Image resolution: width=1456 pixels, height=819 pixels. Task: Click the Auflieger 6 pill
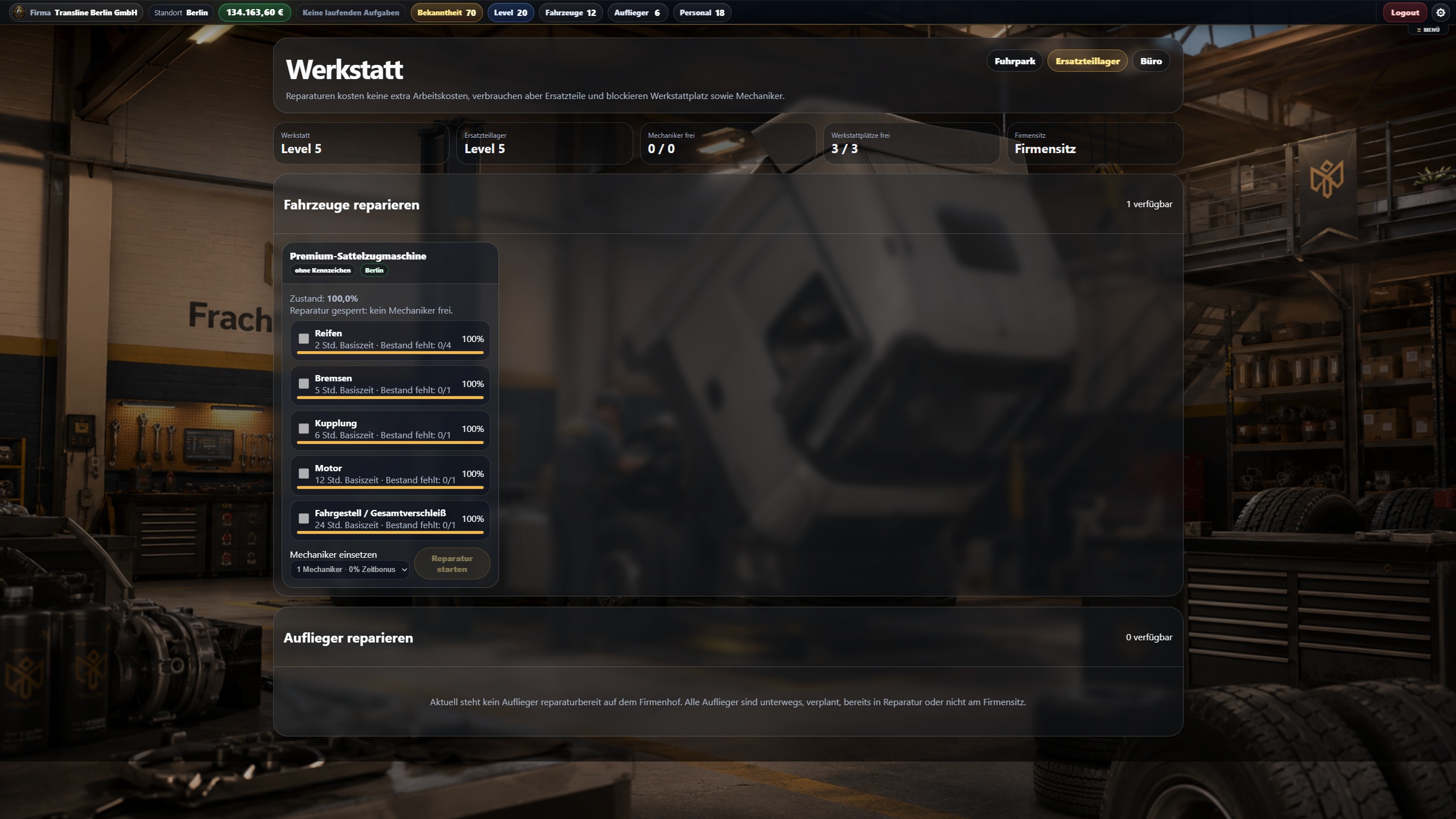(x=637, y=13)
